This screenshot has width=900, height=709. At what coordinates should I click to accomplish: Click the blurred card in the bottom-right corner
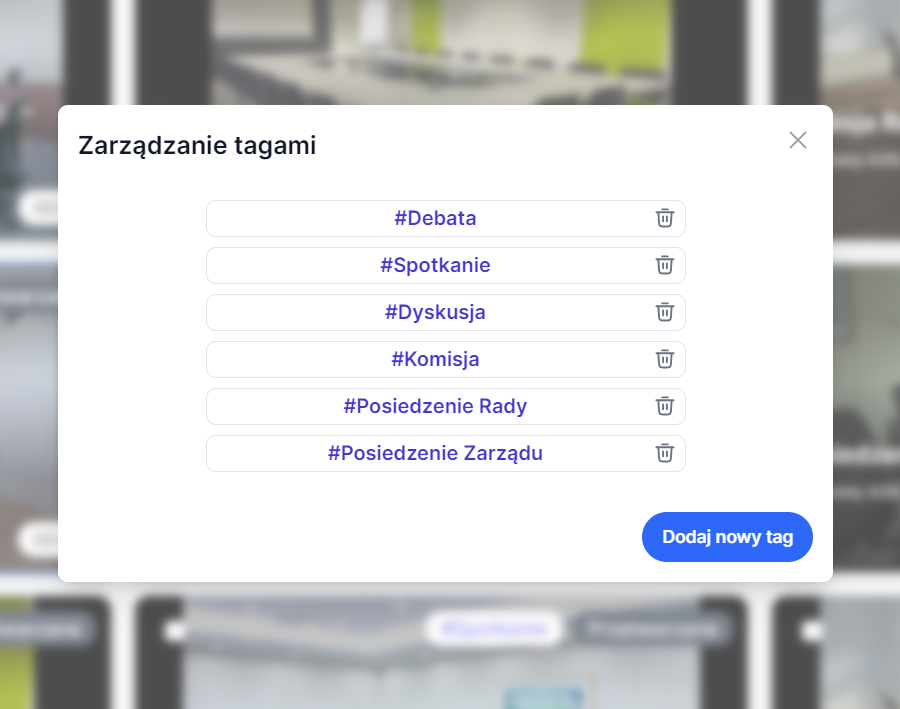[x=840, y=655]
